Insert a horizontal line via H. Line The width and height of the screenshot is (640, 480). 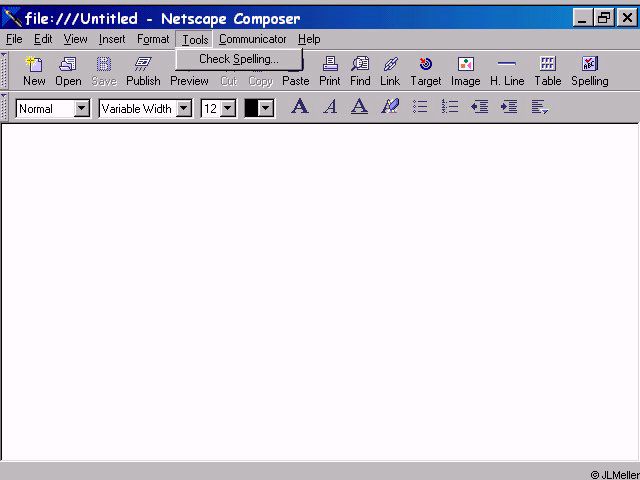(507, 71)
